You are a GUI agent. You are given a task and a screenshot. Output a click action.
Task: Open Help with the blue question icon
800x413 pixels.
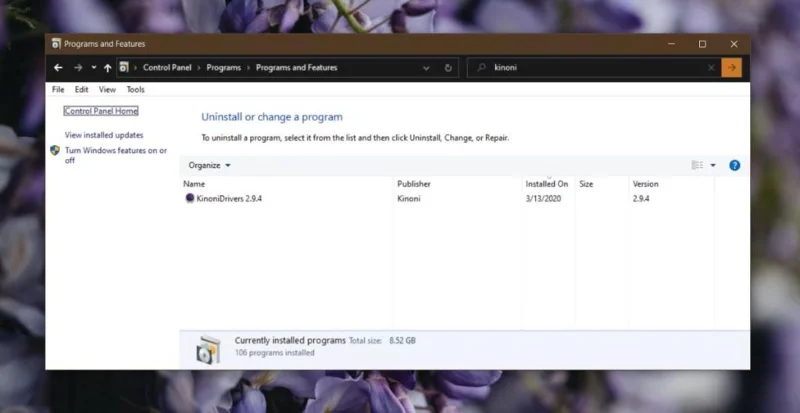[734, 165]
